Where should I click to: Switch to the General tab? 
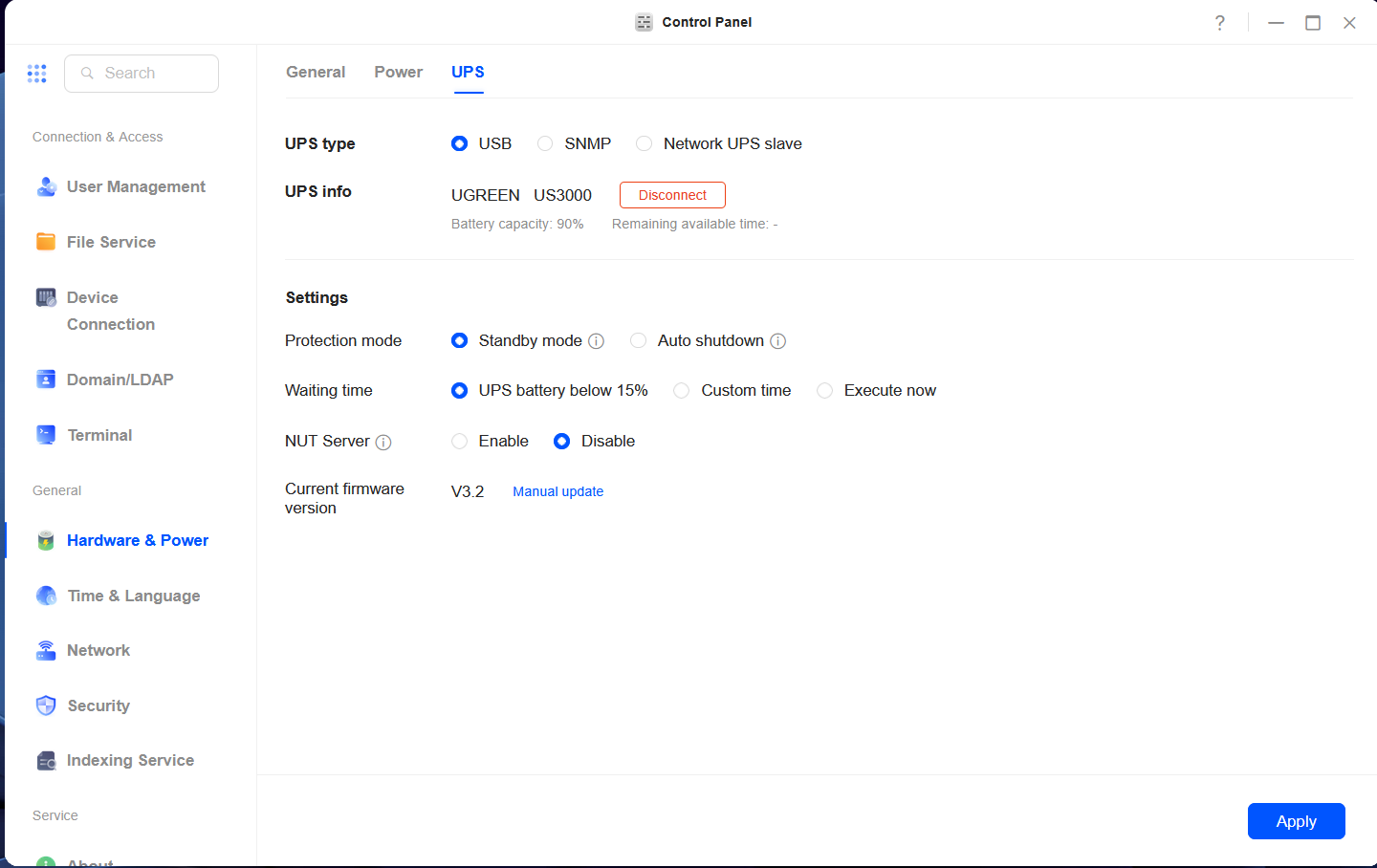pos(316,72)
